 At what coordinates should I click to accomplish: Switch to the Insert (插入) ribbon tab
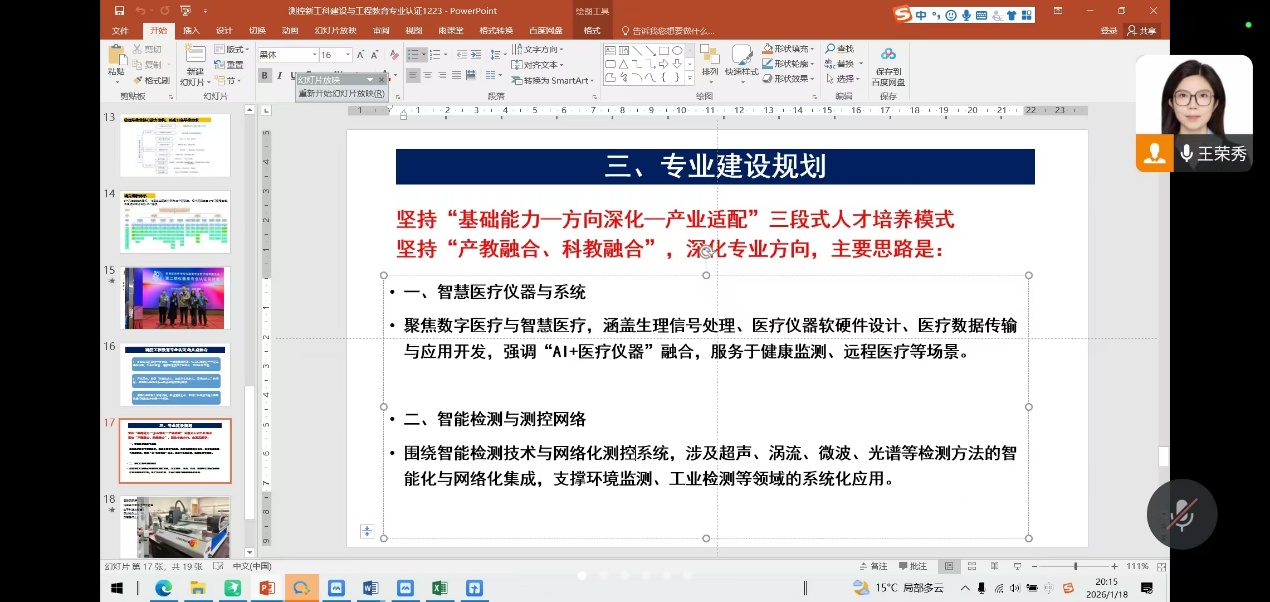pyautogui.click(x=191, y=31)
